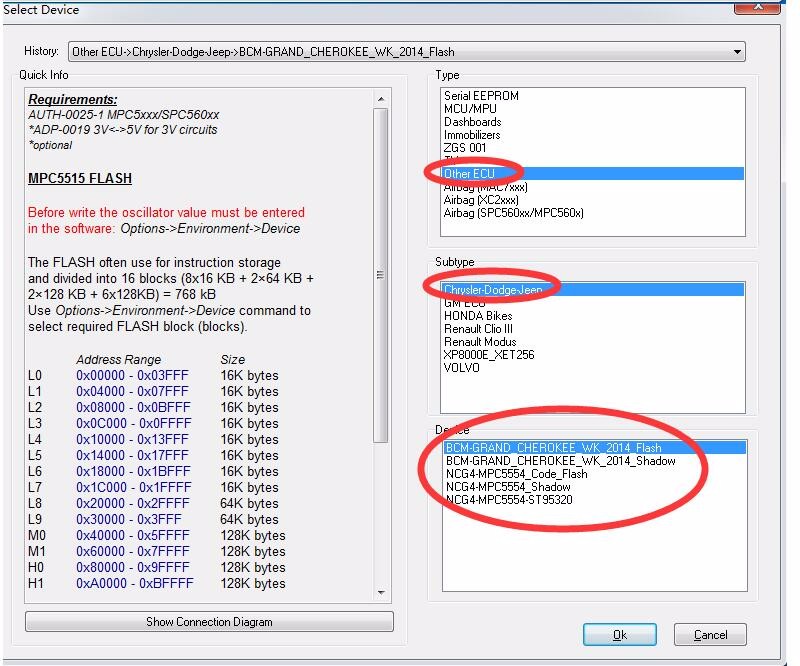This screenshot has height=666, width=800.
Task: Open the History dropdown arrow
Action: [x=737, y=52]
